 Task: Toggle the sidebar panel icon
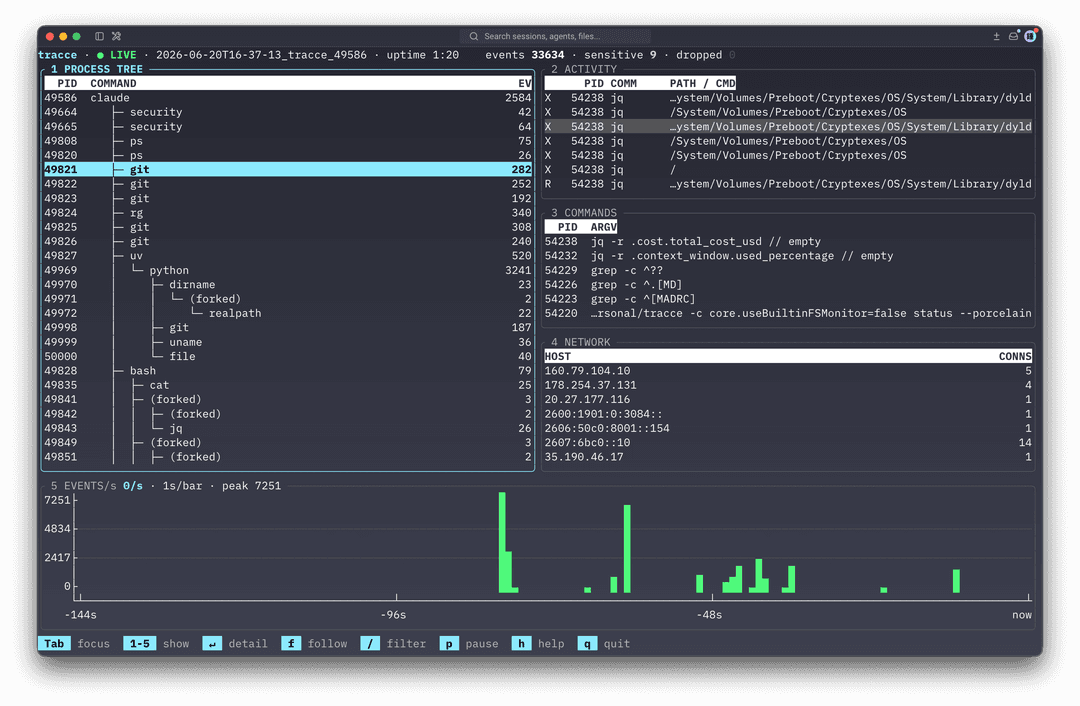tap(99, 36)
